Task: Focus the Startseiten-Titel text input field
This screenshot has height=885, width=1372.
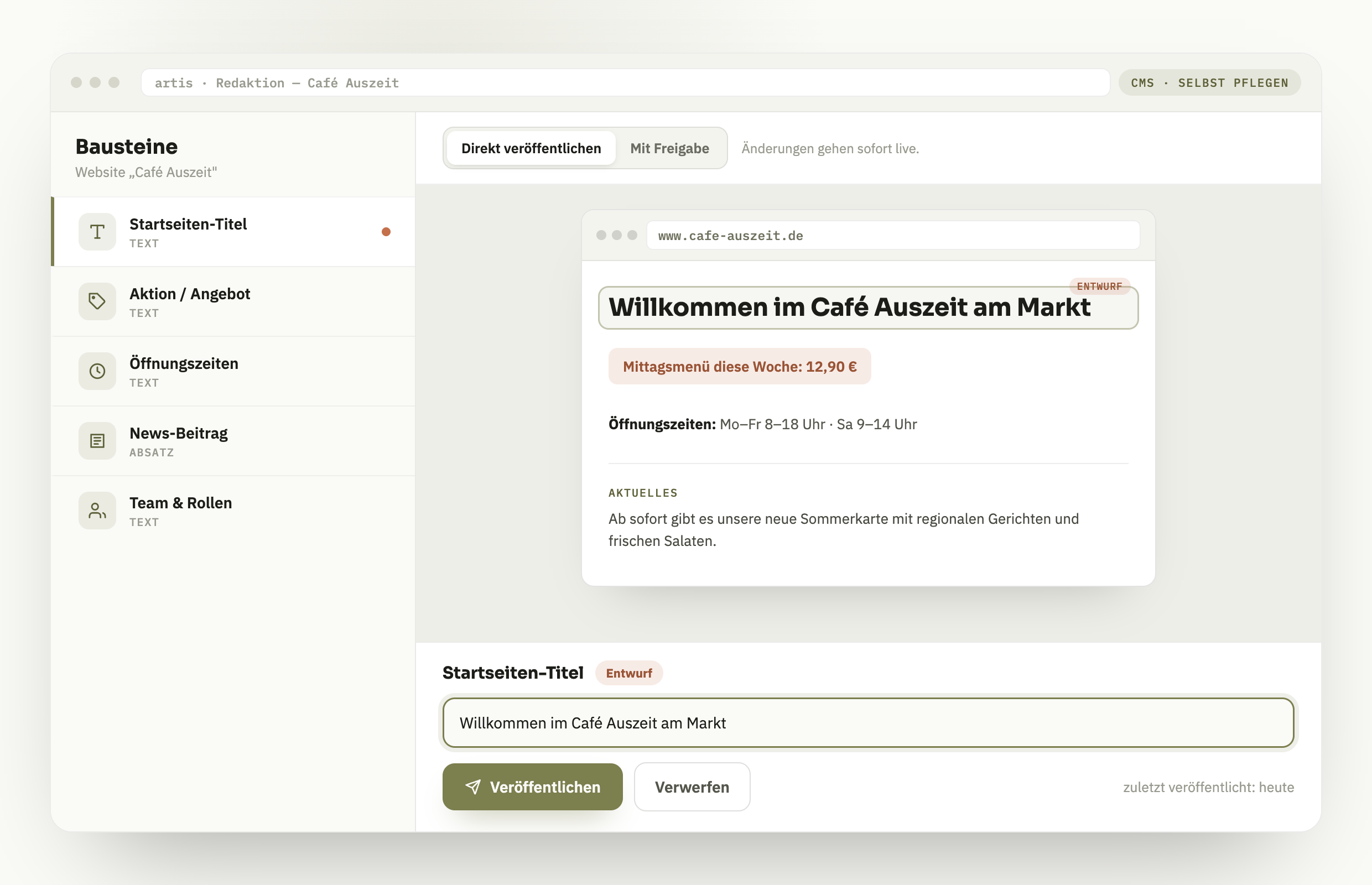Action: pos(868,723)
